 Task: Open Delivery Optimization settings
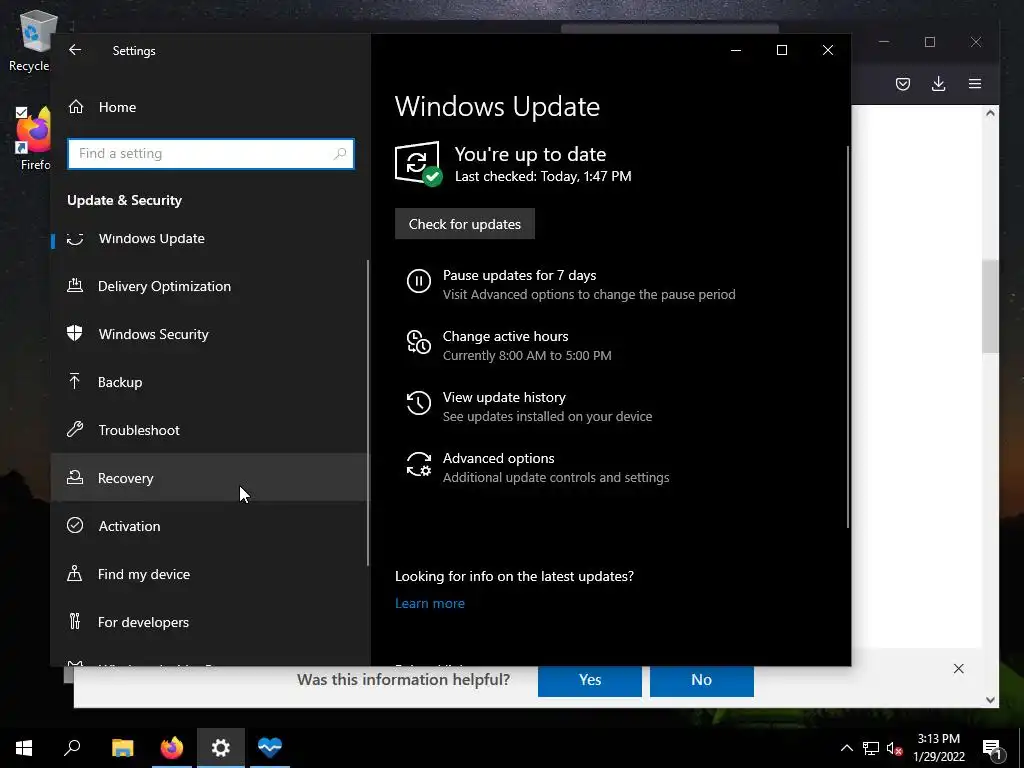pos(210,286)
